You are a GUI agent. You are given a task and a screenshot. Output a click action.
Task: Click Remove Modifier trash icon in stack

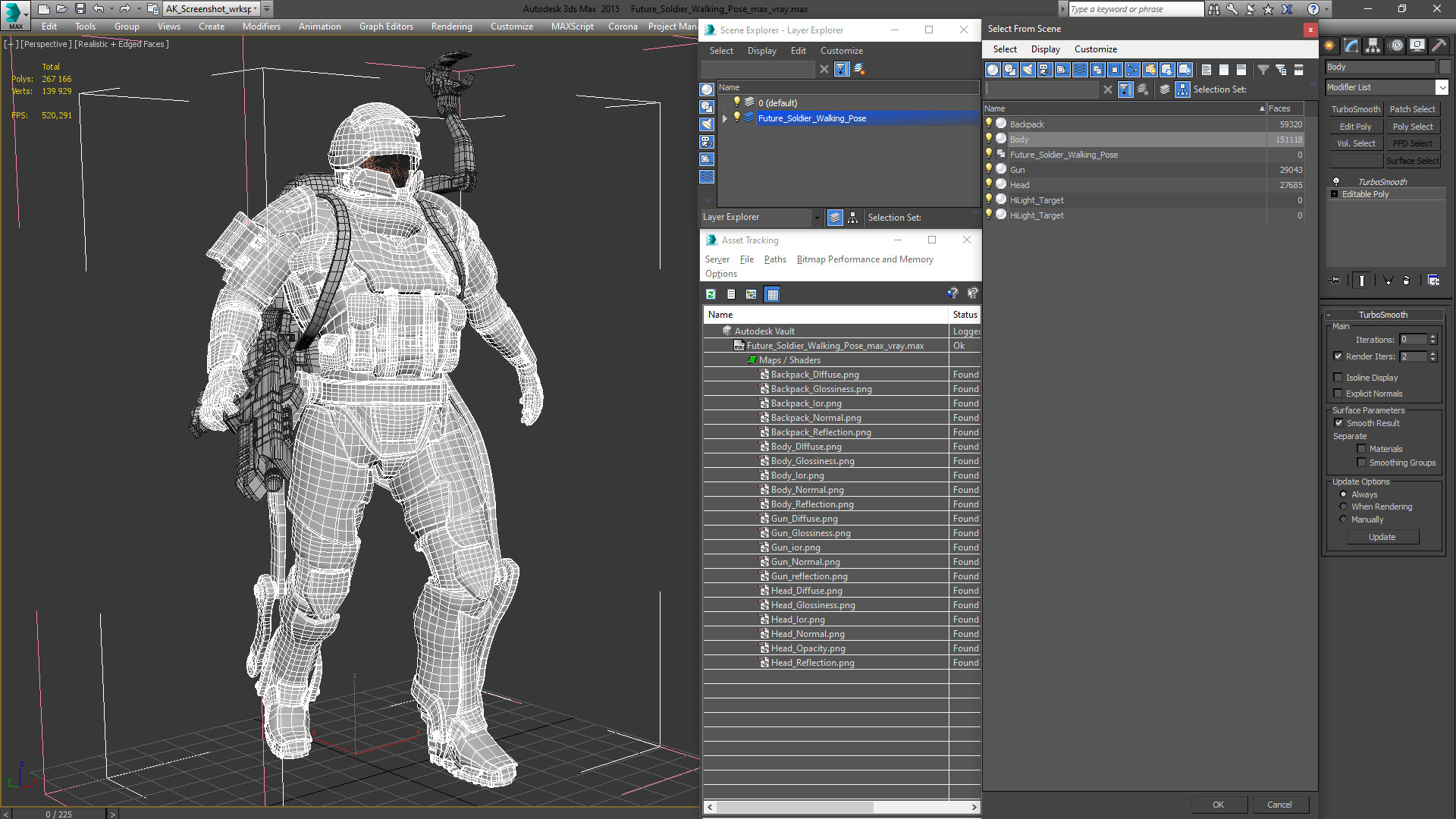pyautogui.click(x=1407, y=281)
